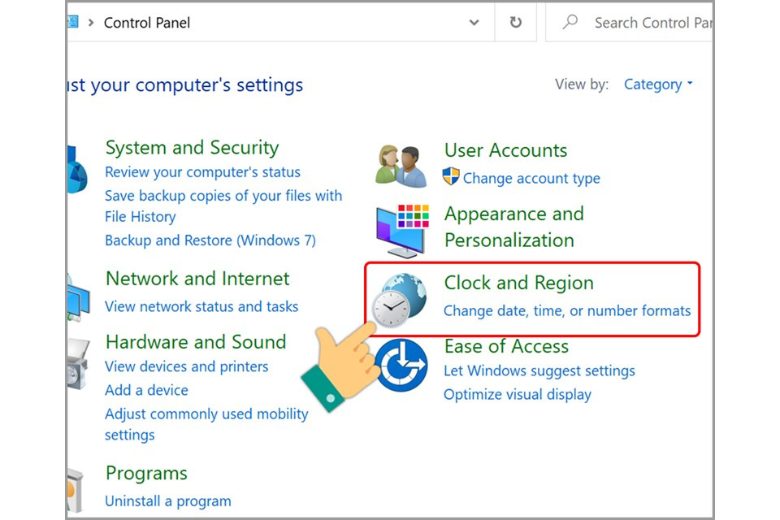Click the Add a device link
This screenshot has width=780, height=520.
click(146, 390)
